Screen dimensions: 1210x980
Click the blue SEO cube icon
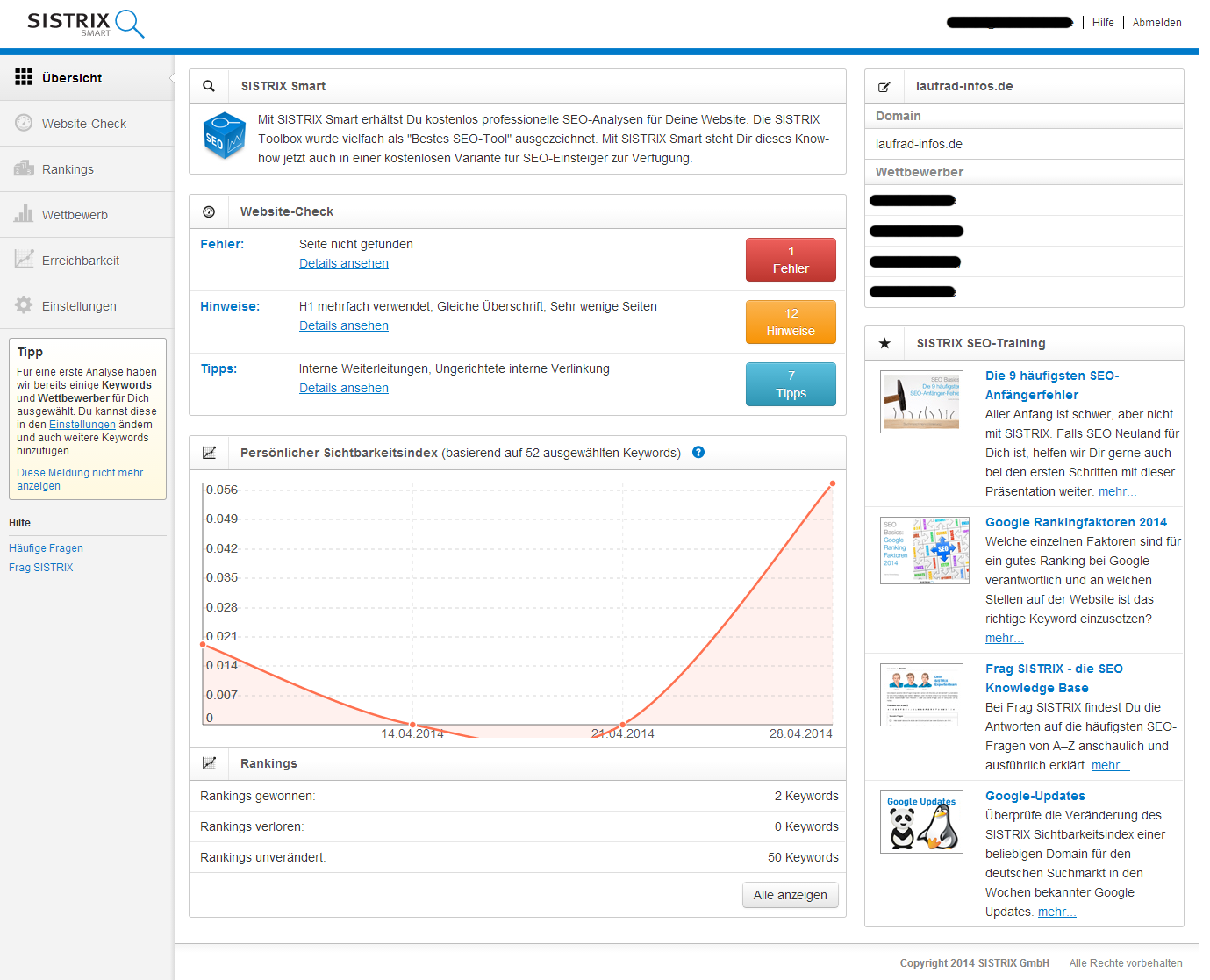pos(224,135)
